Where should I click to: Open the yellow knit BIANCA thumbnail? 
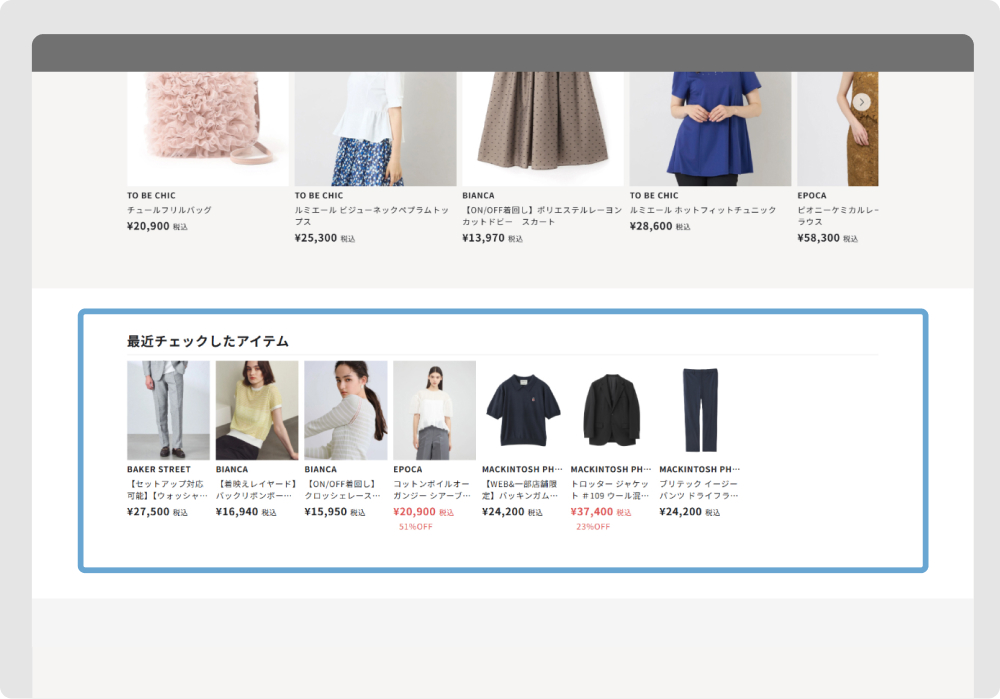[x=257, y=410]
